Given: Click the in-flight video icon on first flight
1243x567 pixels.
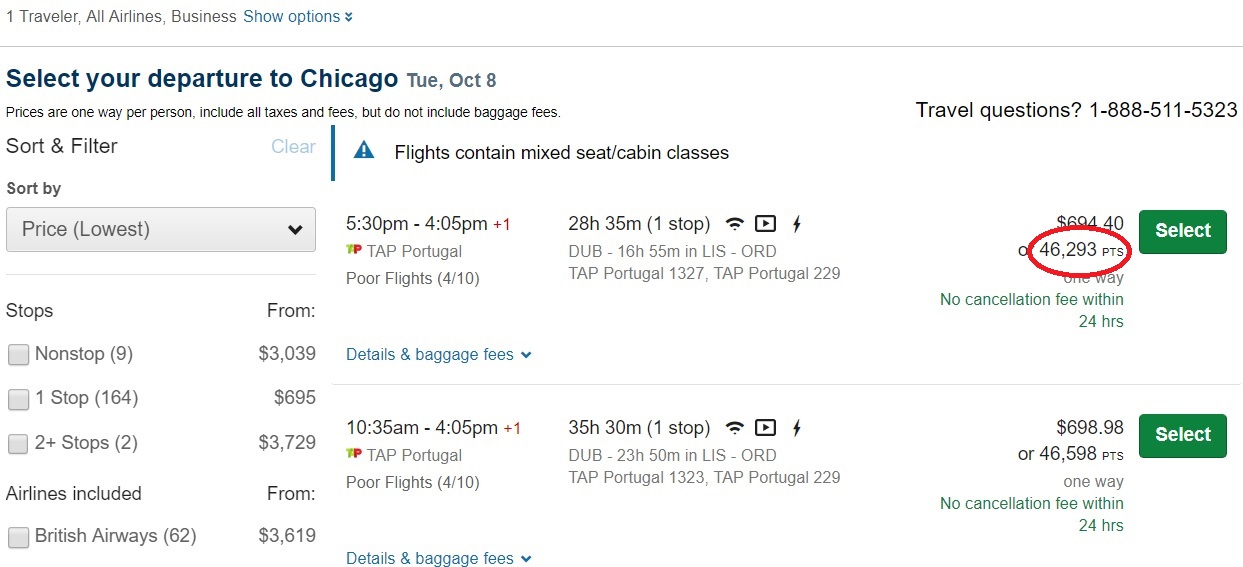Looking at the screenshot, I should pos(765,224).
